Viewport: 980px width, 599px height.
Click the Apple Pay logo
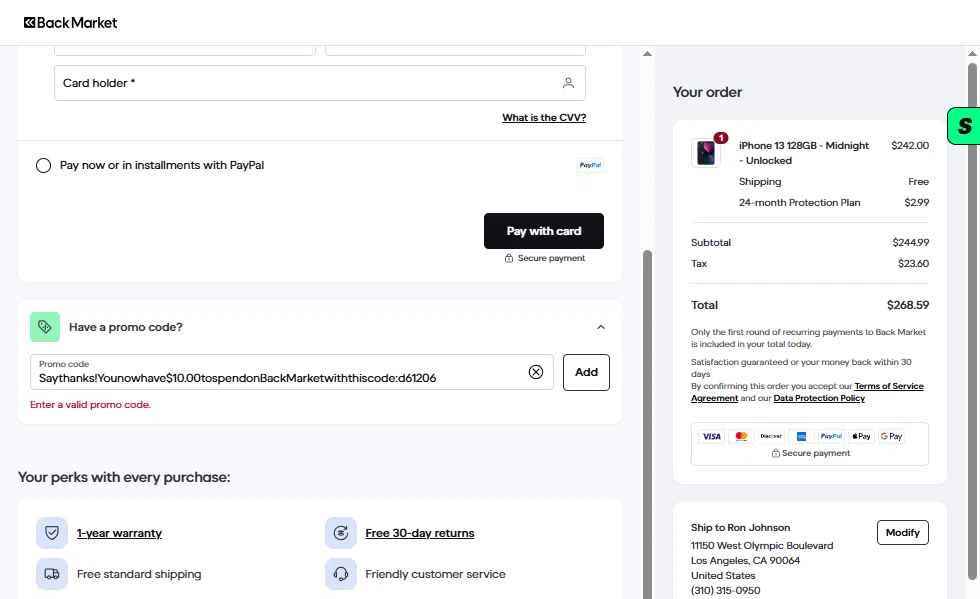[861, 436]
